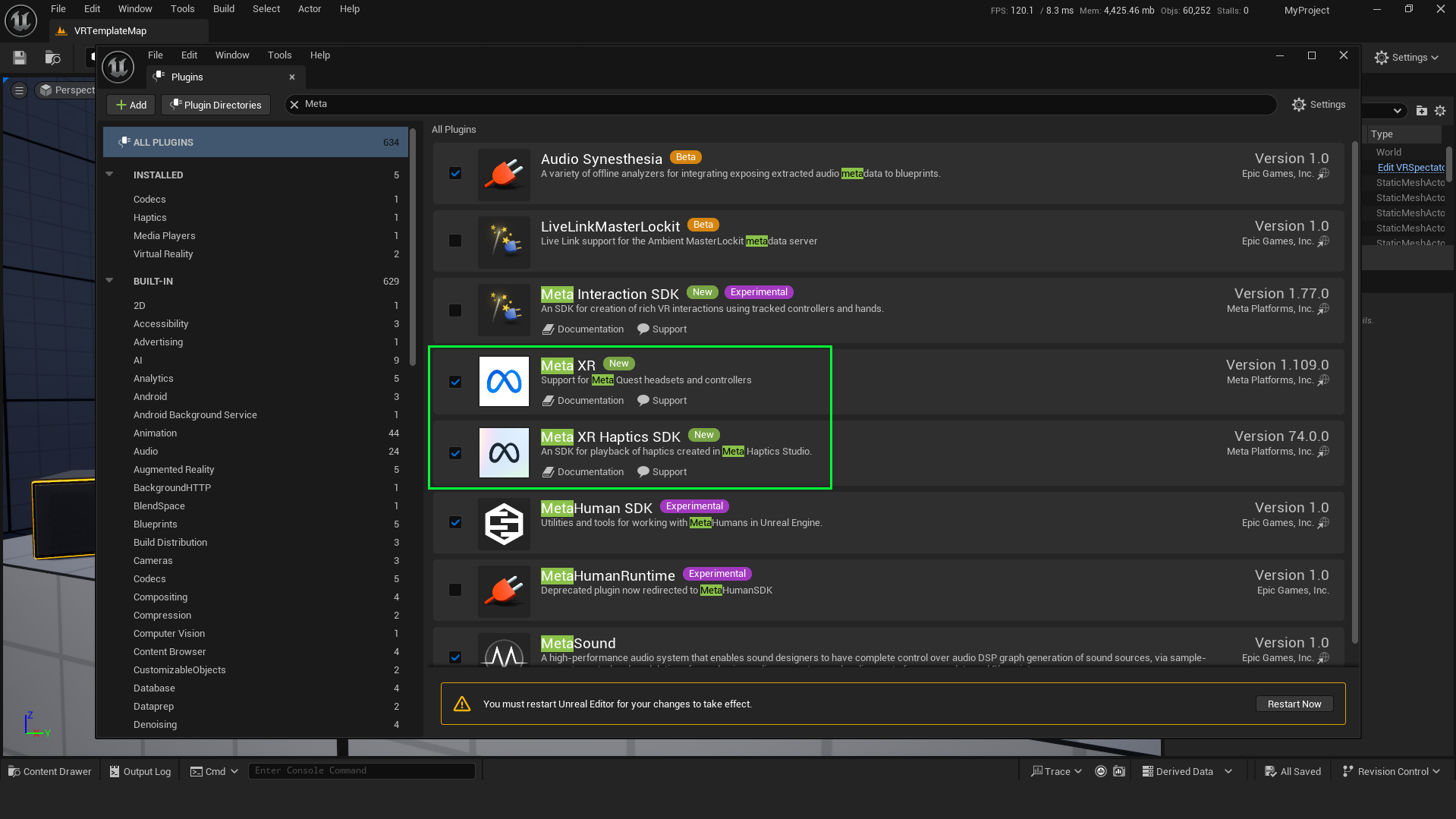Screen dimensions: 1456x819
Task: Open Content Drawer from status bar
Action: pos(50,771)
